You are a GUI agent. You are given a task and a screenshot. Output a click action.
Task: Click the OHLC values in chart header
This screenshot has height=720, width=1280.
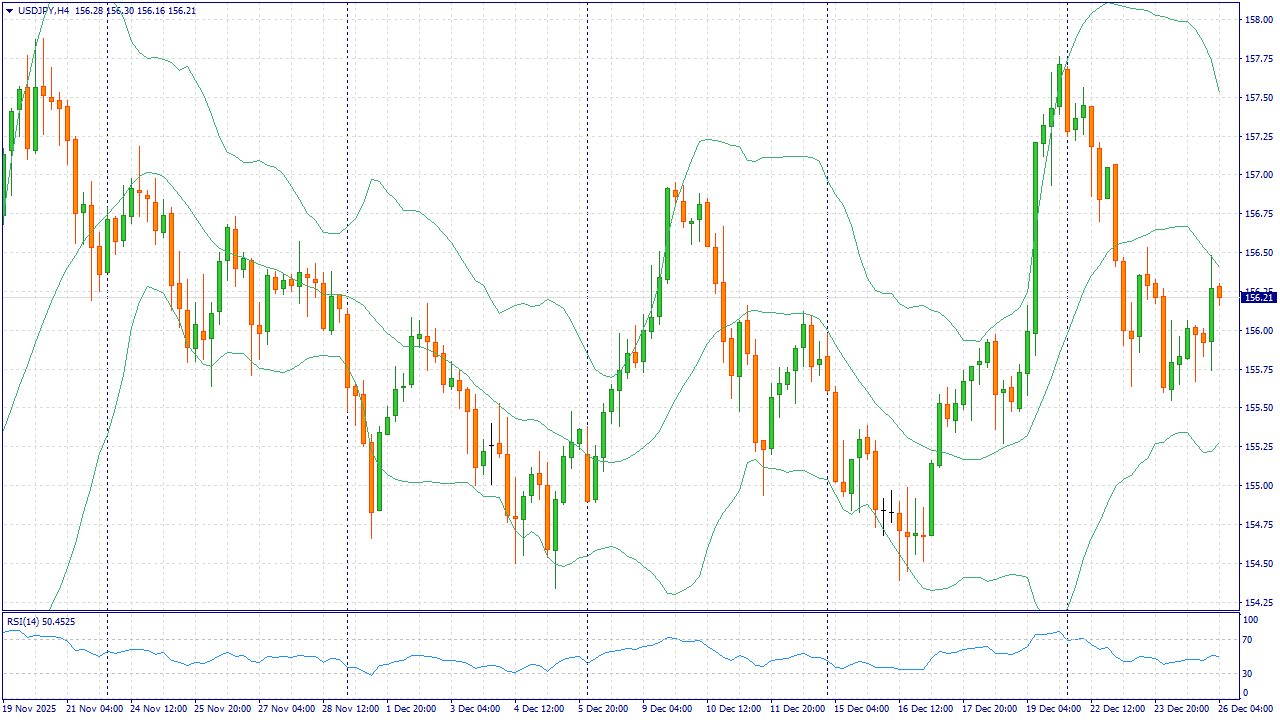pyautogui.click(x=136, y=10)
